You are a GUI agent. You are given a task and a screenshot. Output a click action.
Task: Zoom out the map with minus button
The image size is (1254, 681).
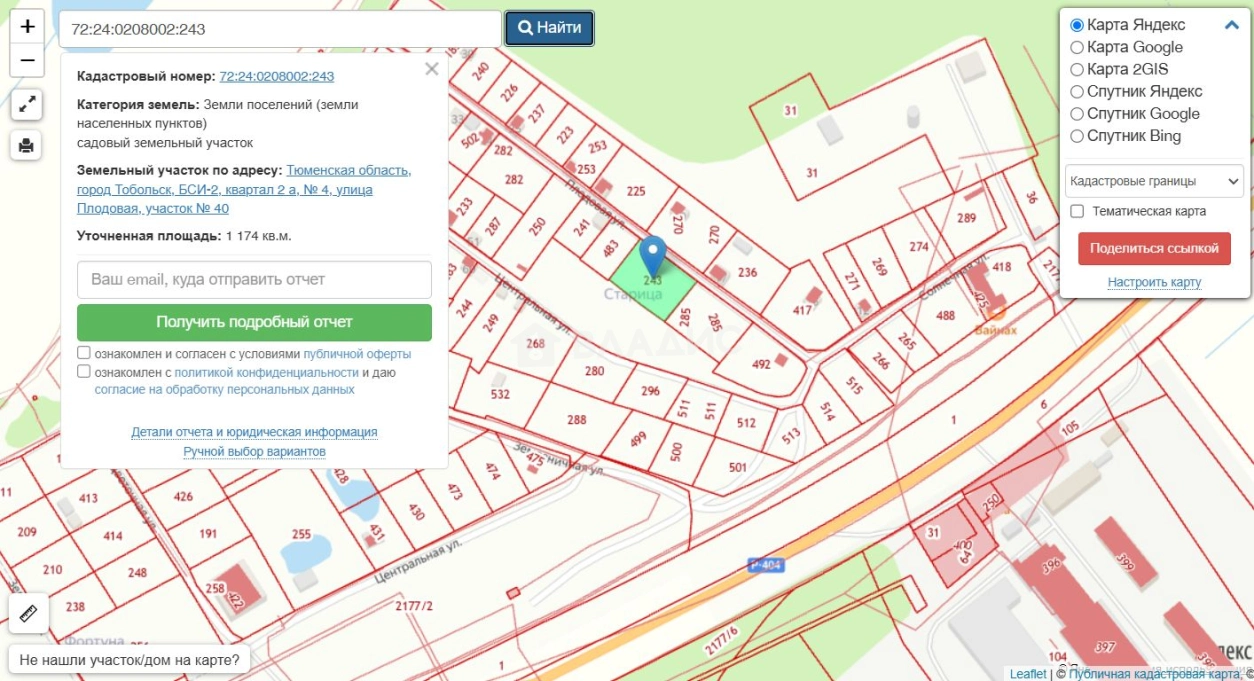click(27, 61)
